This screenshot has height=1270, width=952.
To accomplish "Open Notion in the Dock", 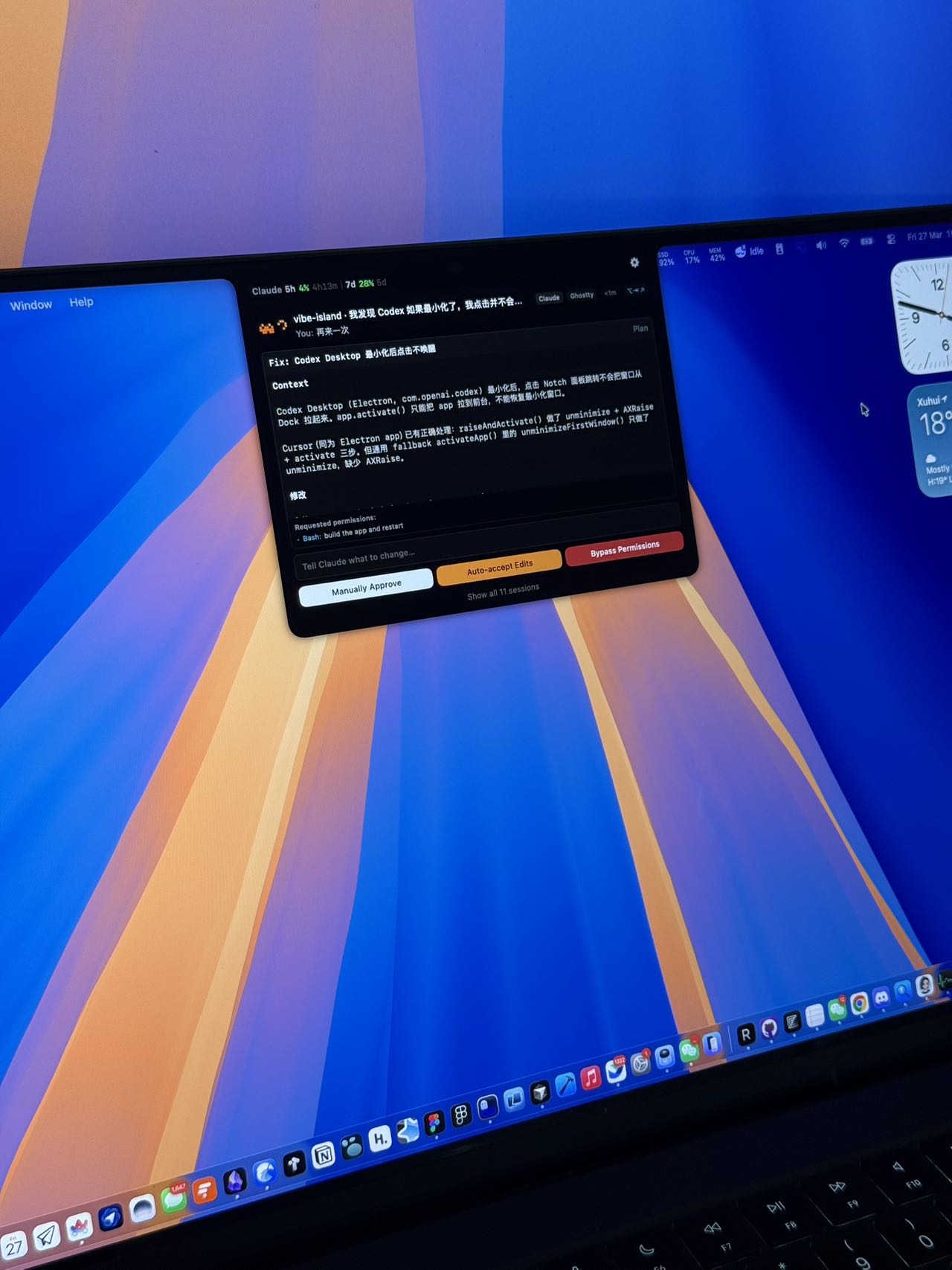I will (x=323, y=1155).
